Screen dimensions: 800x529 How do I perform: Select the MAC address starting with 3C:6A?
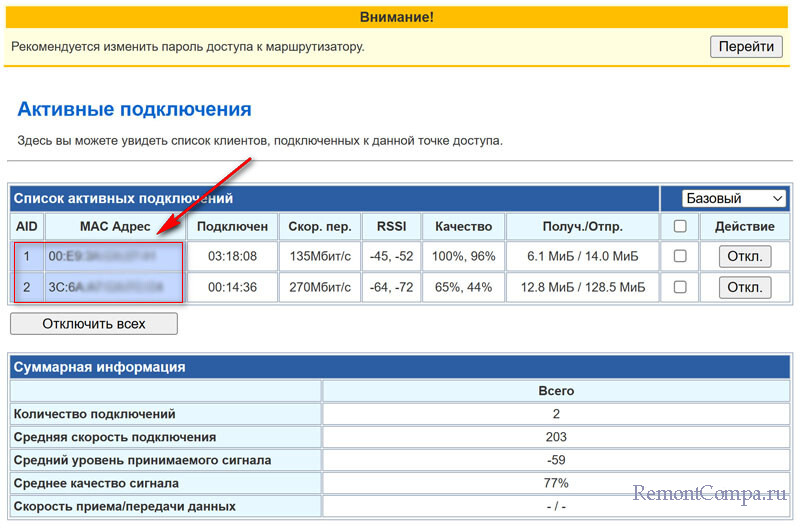click(105, 288)
